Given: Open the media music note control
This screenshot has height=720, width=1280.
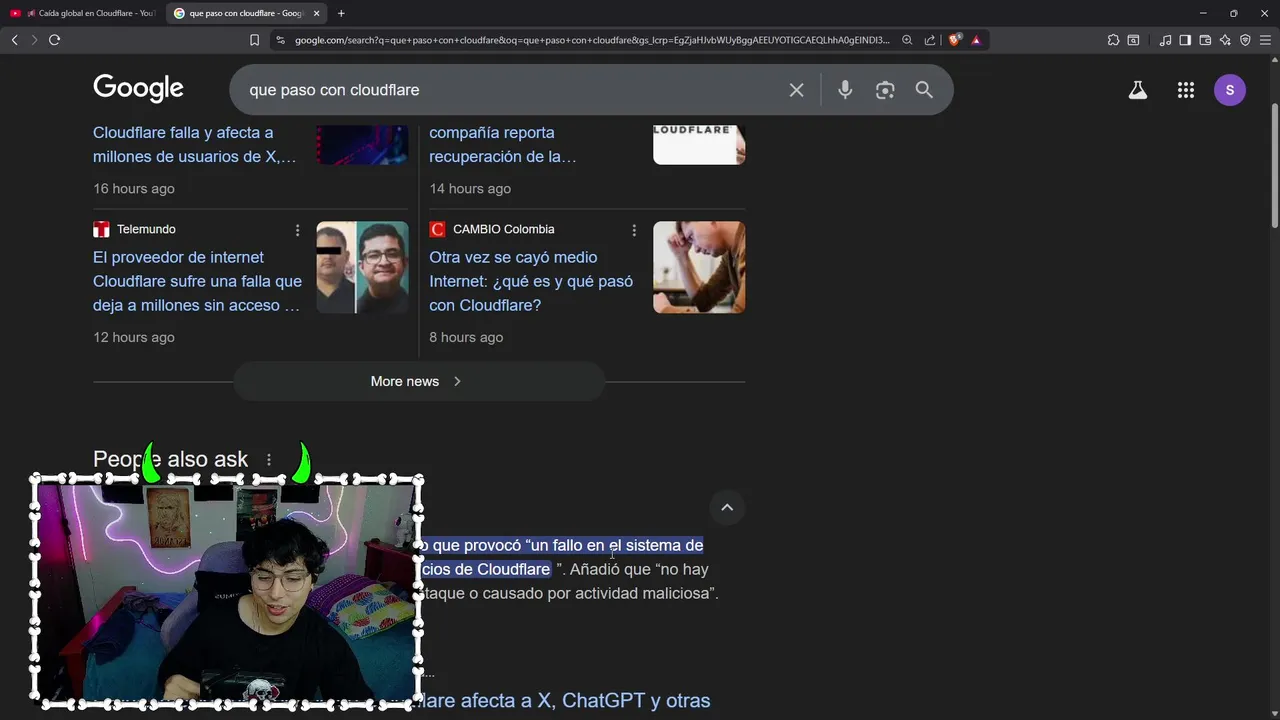Looking at the screenshot, I should click(1165, 40).
